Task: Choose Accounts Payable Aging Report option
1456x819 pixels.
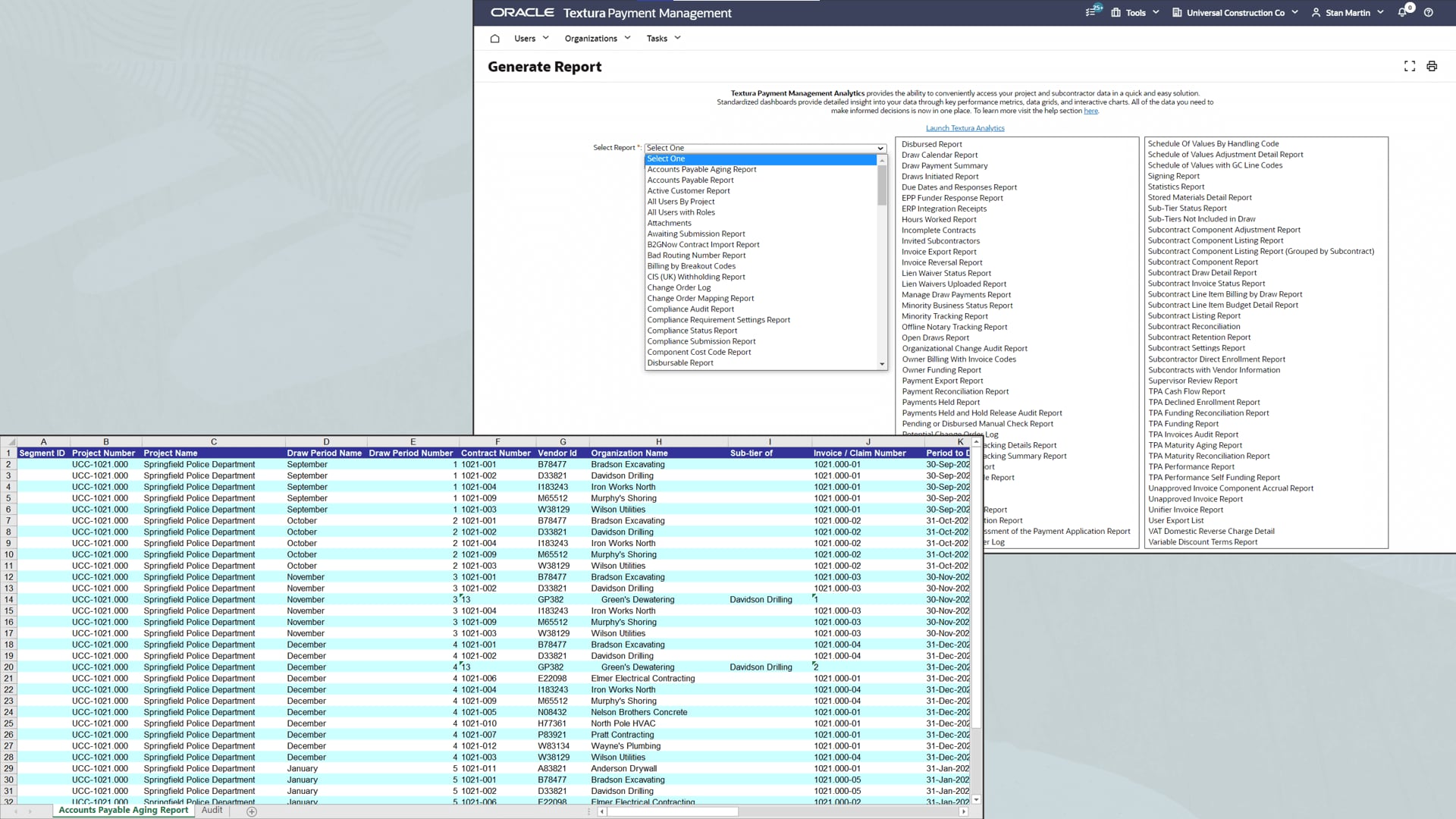Action: (701, 170)
